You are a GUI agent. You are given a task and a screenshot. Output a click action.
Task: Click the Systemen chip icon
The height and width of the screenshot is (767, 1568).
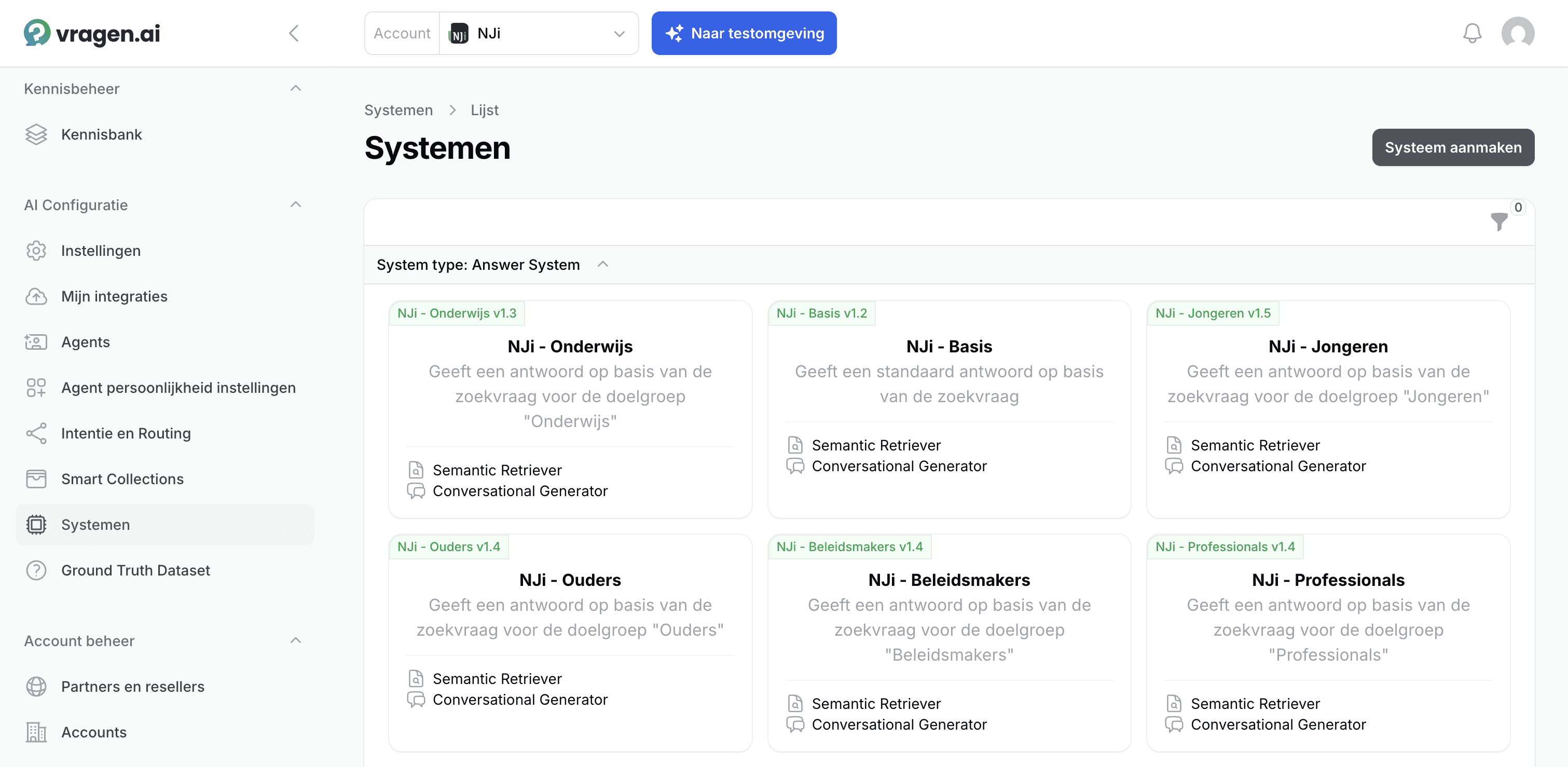coord(36,524)
